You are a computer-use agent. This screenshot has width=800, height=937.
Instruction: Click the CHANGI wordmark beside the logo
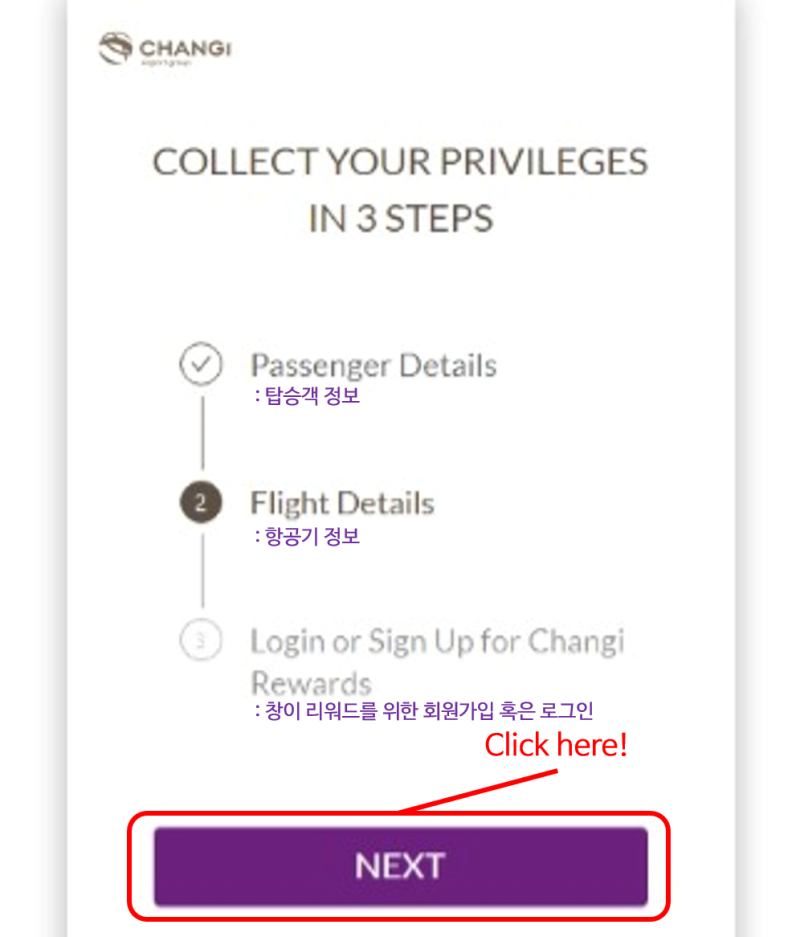185,49
